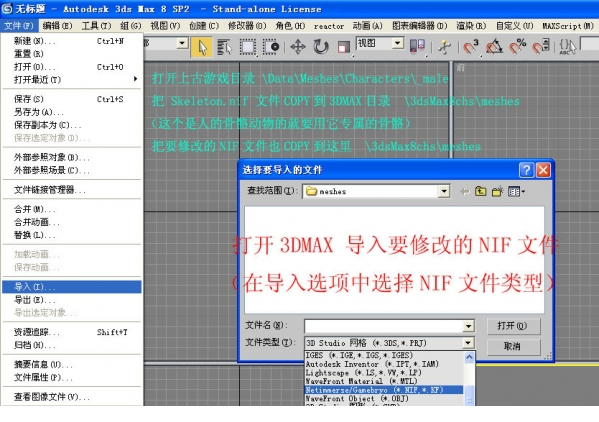
Task: Choose 导入(I) menu entry
Action: [x=72, y=286]
